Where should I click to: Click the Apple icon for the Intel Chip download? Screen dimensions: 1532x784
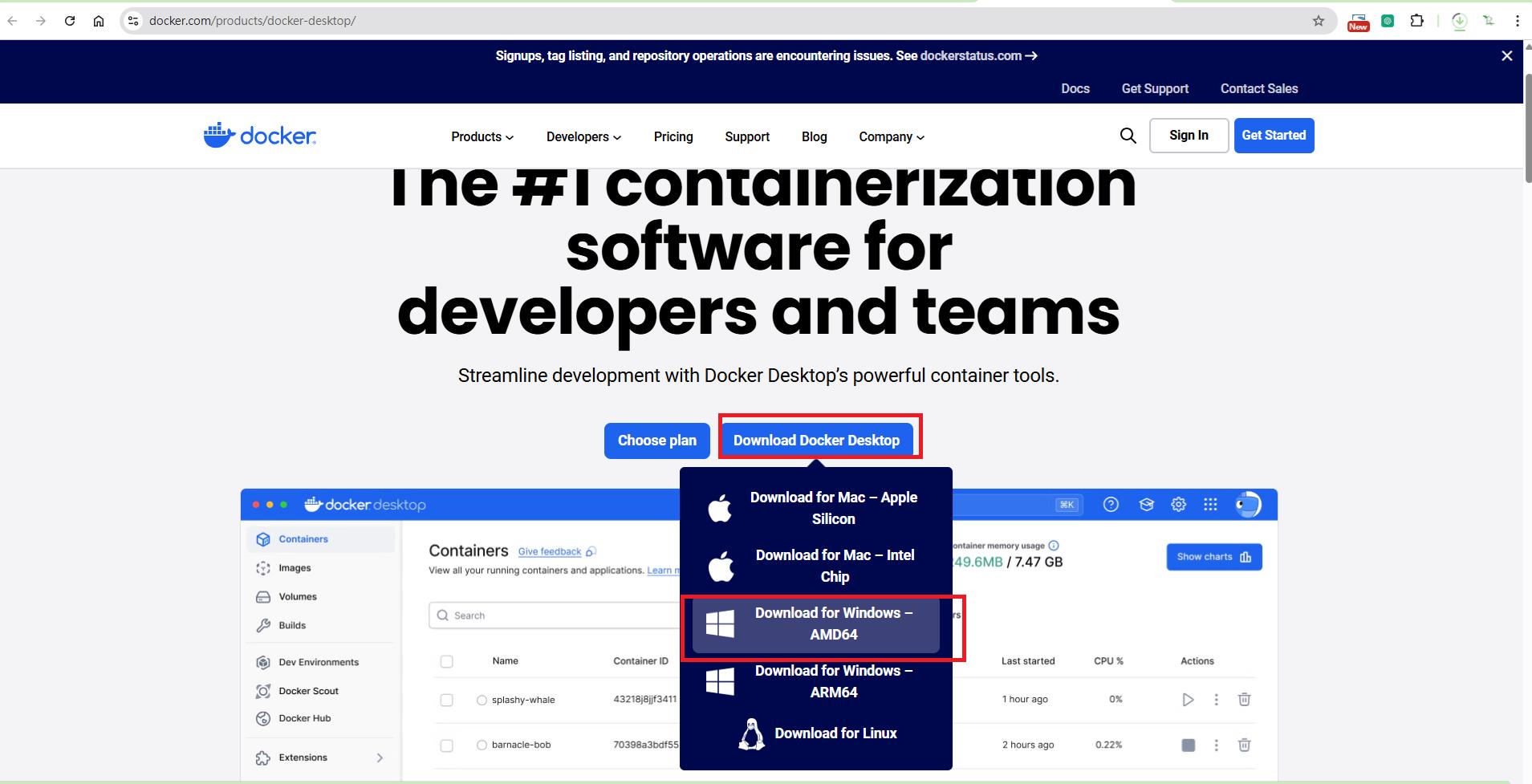tap(721, 567)
